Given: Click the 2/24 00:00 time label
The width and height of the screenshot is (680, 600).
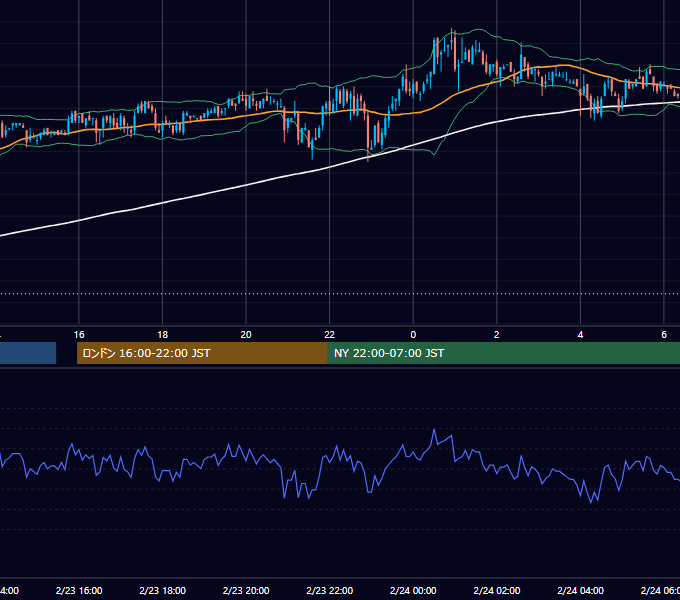Looking at the screenshot, I should point(413,590).
